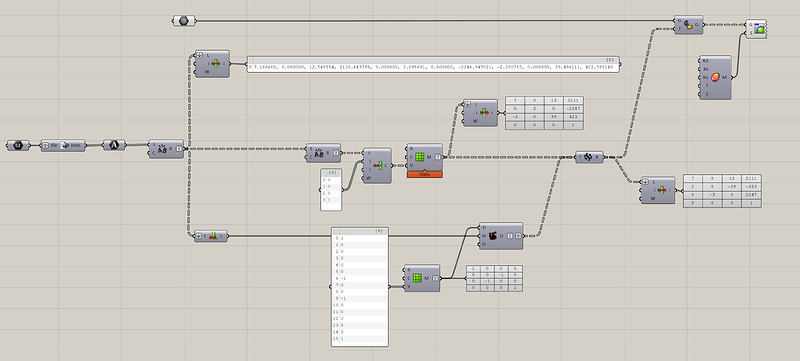Select cell 2111 in upper matrix display

pos(573,100)
